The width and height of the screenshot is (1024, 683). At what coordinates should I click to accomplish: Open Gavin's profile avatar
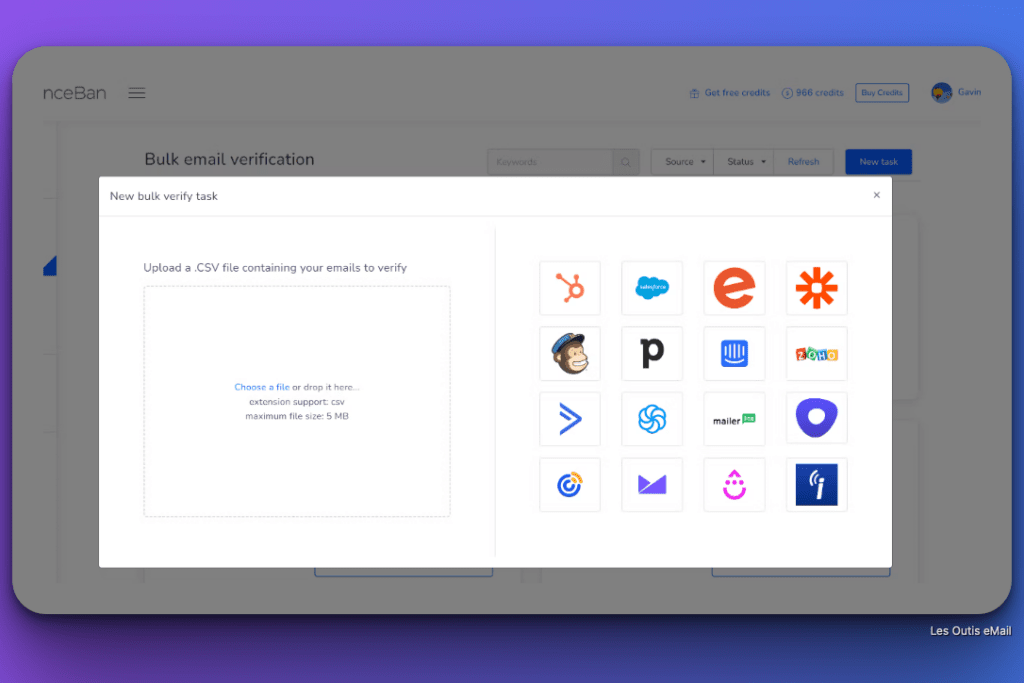[941, 93]
